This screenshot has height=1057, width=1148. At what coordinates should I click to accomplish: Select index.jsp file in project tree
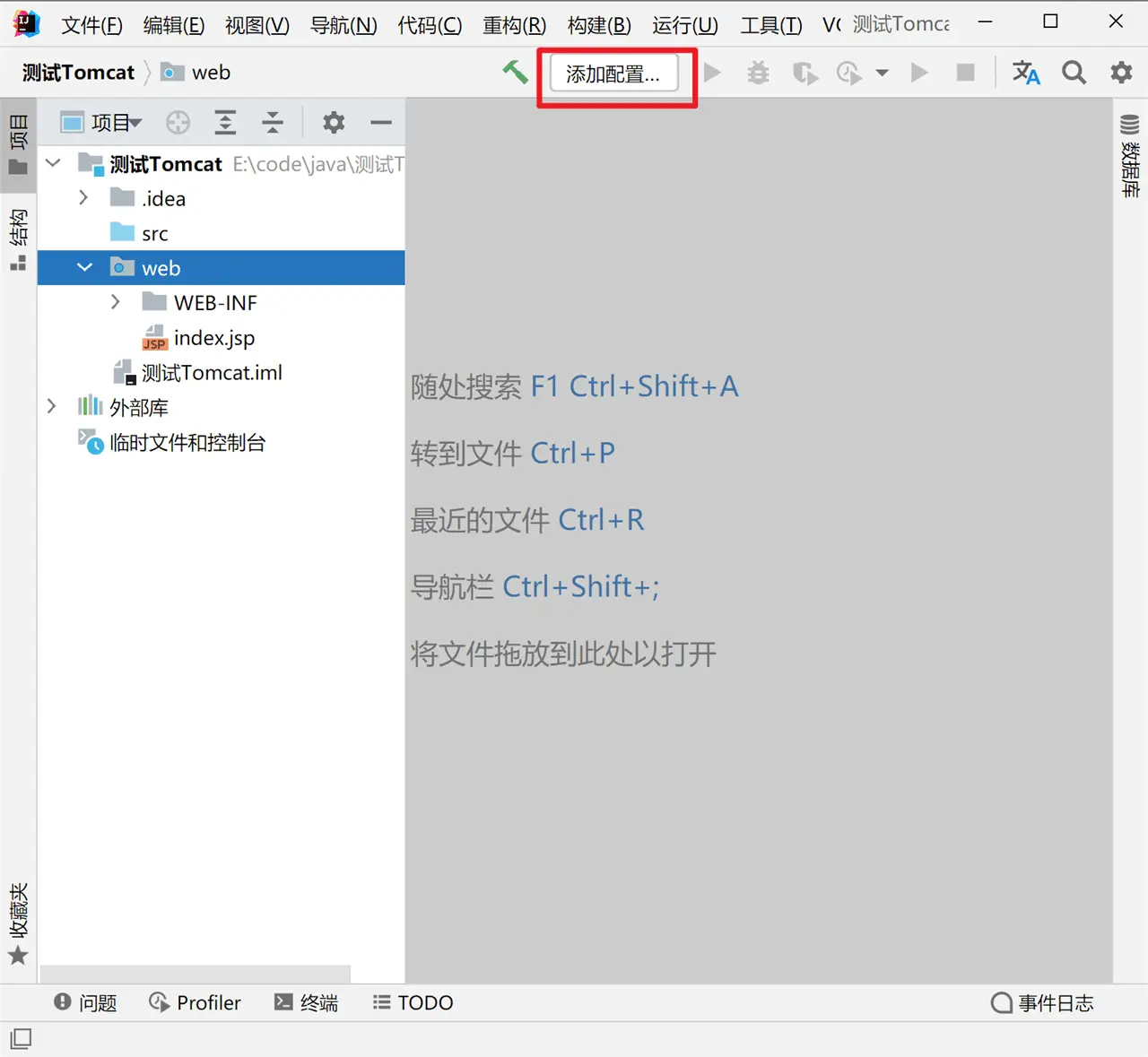point(213,338)
